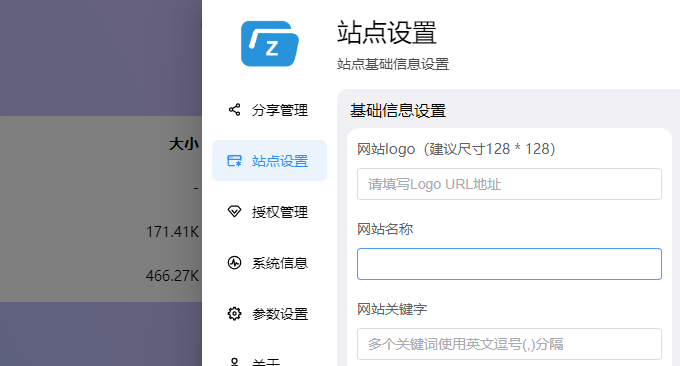The width and height of the screenshot is (680, 366).
Task: Click the 基础信息设置 section heading
Action: [398, 111]
